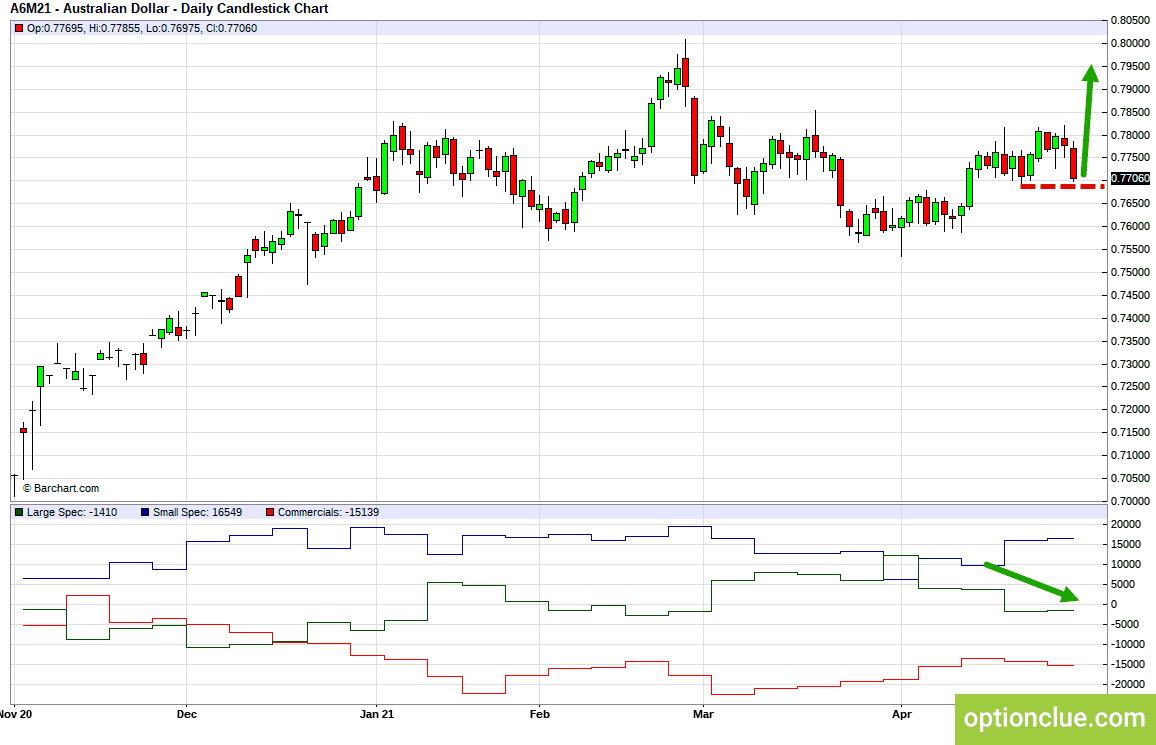Click the Apr date axis label
Viewport: 1156px width, 745px height.
coord(902,714)
